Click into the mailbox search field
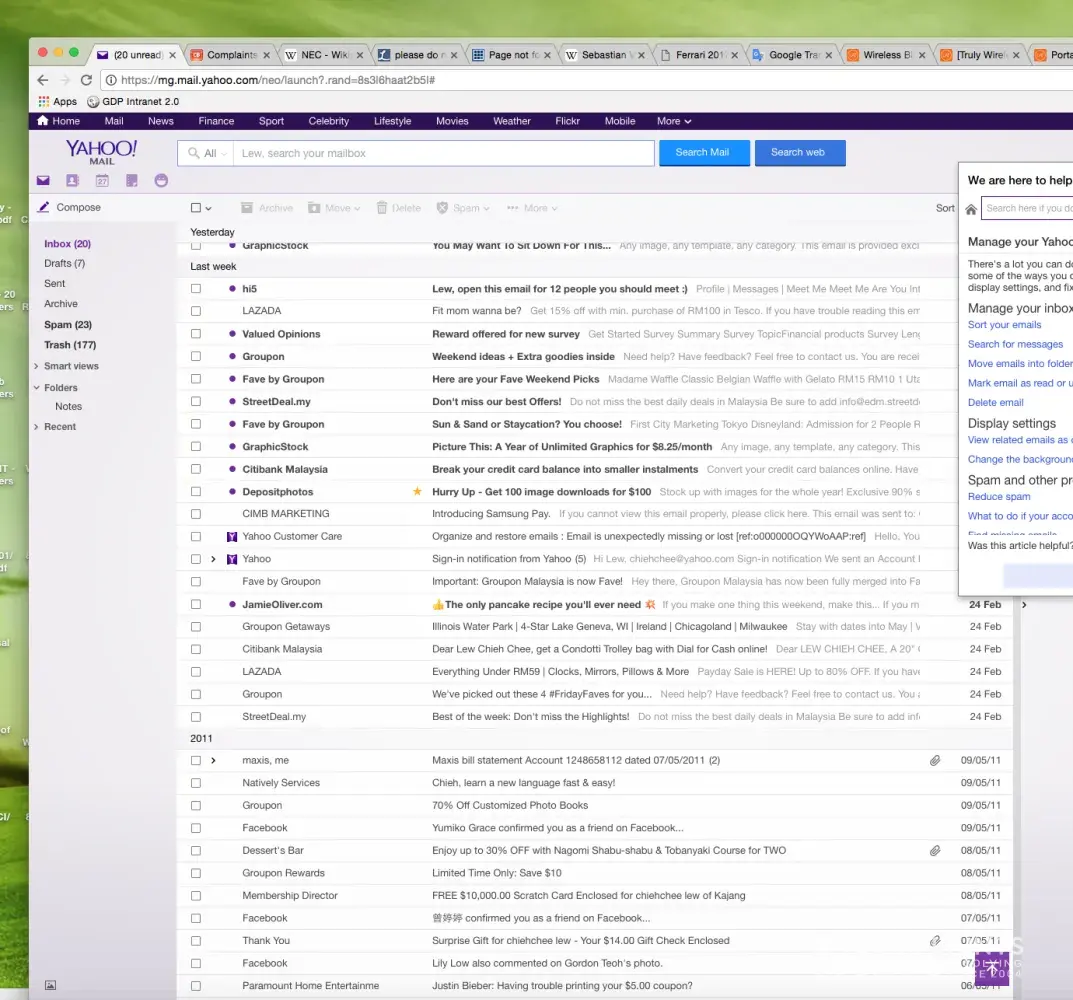Screen dimensions: 1073x1000 443,154
